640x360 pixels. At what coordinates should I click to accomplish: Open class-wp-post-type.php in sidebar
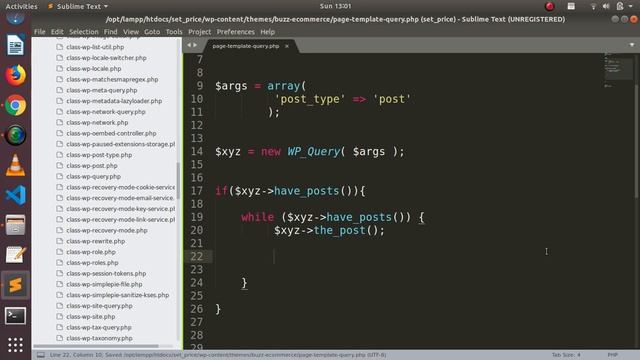coord(99,155)
